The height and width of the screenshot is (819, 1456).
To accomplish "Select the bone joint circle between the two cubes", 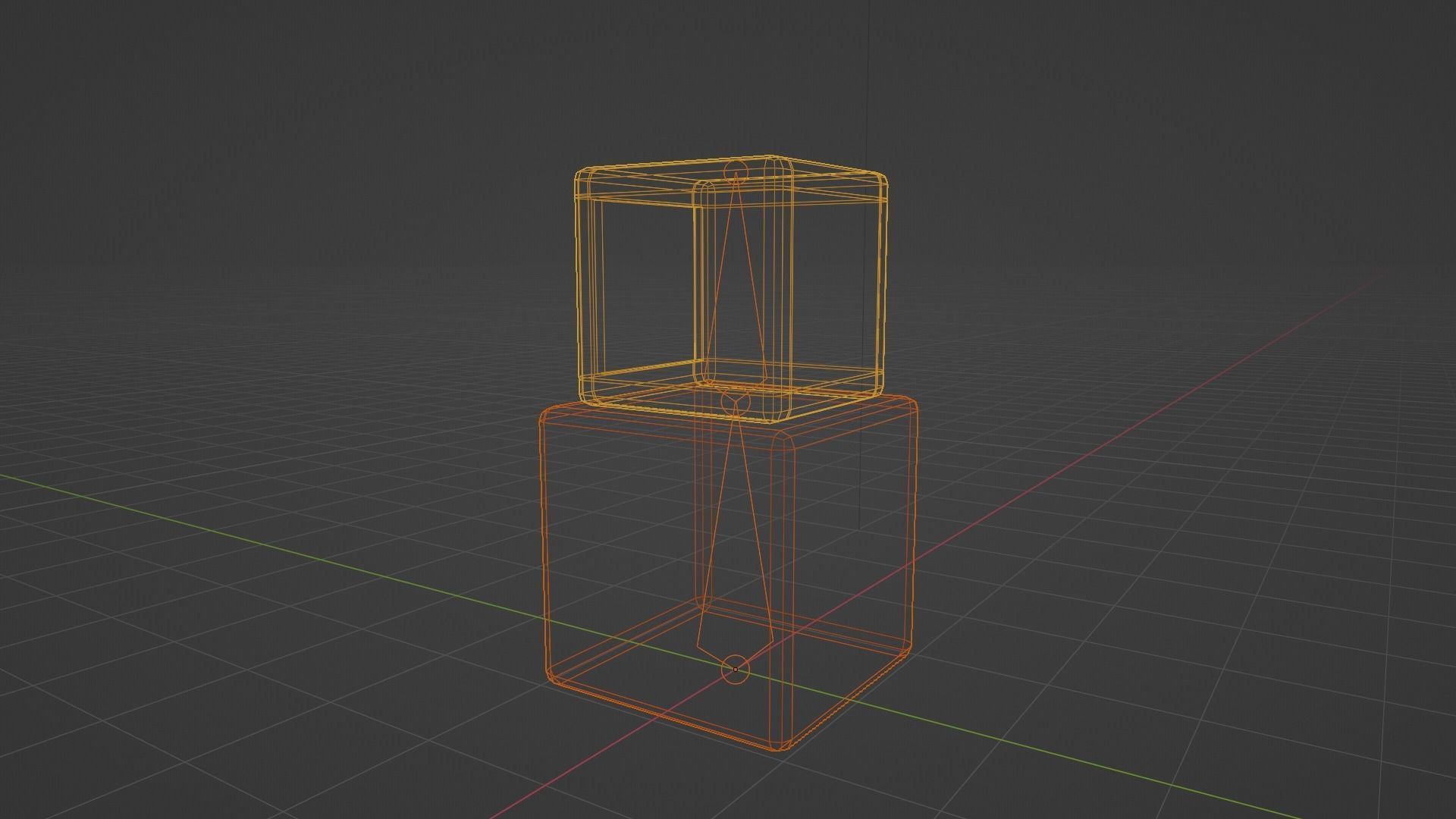I will [735, 401].
